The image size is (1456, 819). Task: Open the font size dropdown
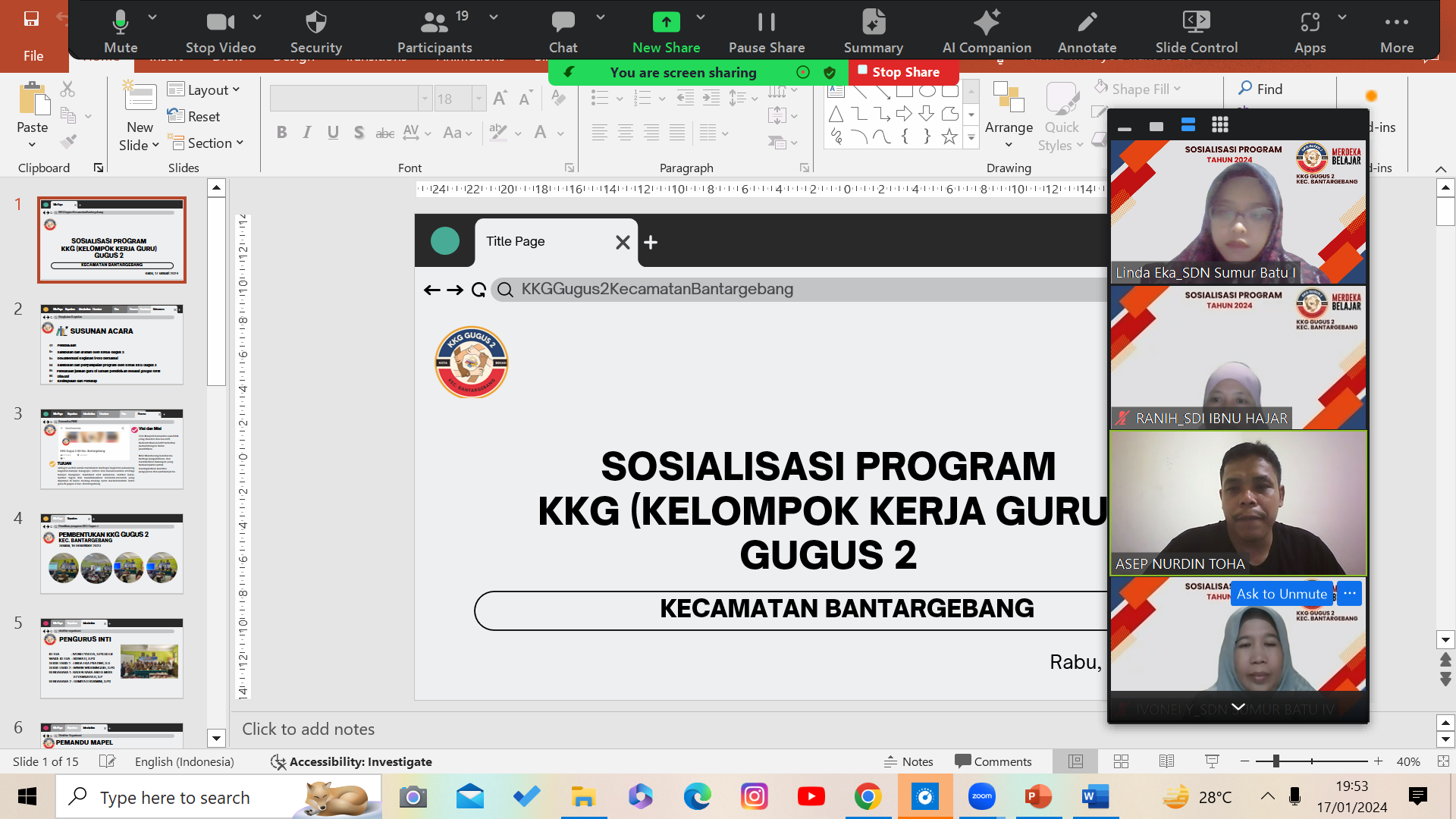(478, 98)
